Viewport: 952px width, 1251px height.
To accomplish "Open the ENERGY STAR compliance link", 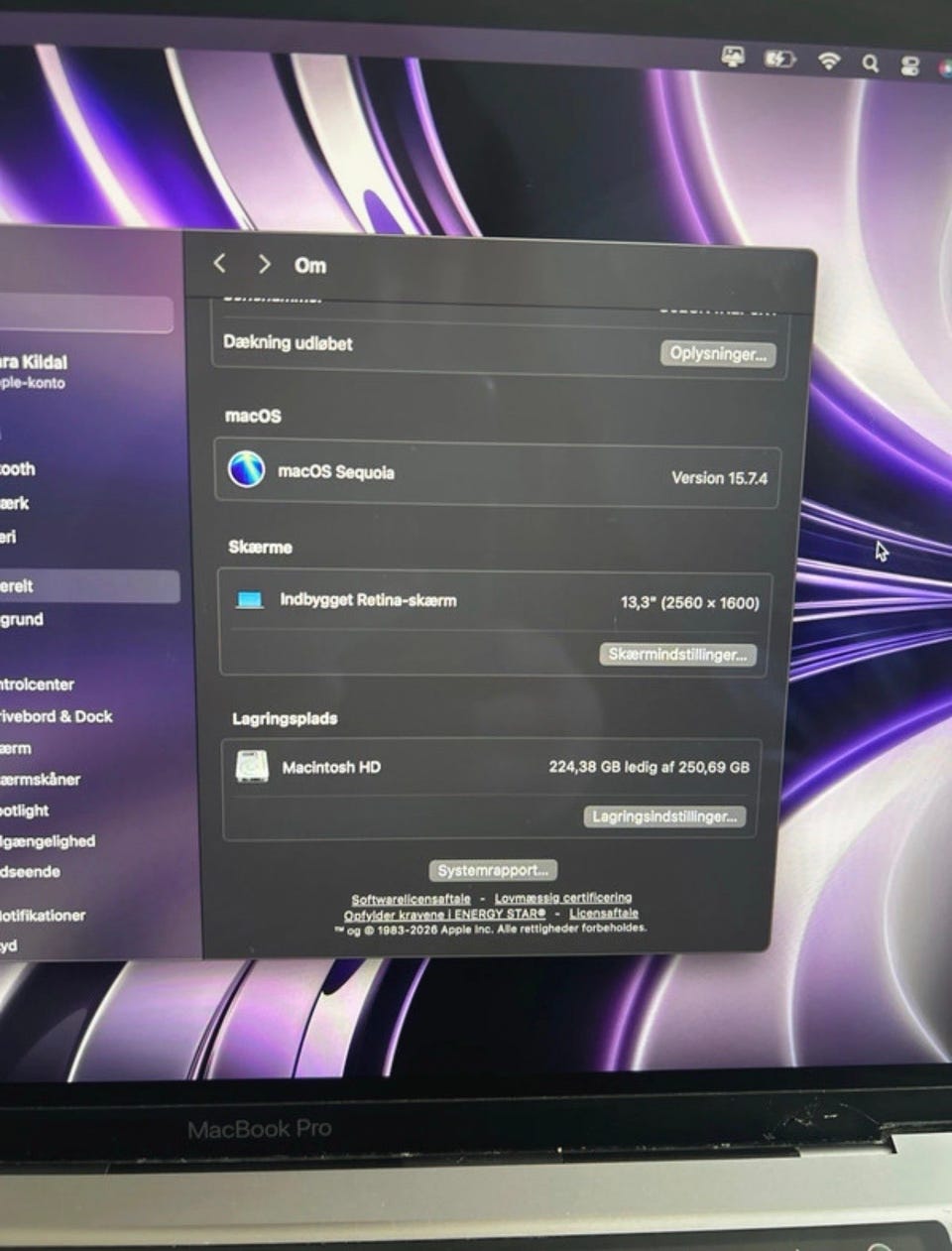I will pos(444,914).
